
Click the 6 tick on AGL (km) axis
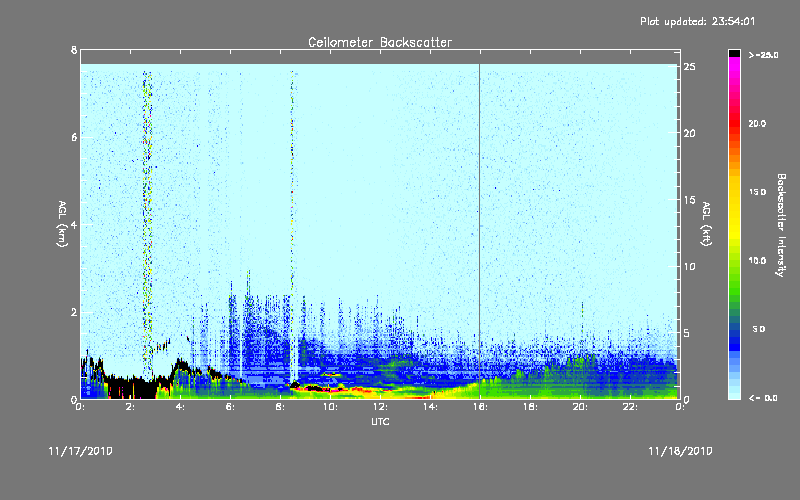[x=74, y=138]
